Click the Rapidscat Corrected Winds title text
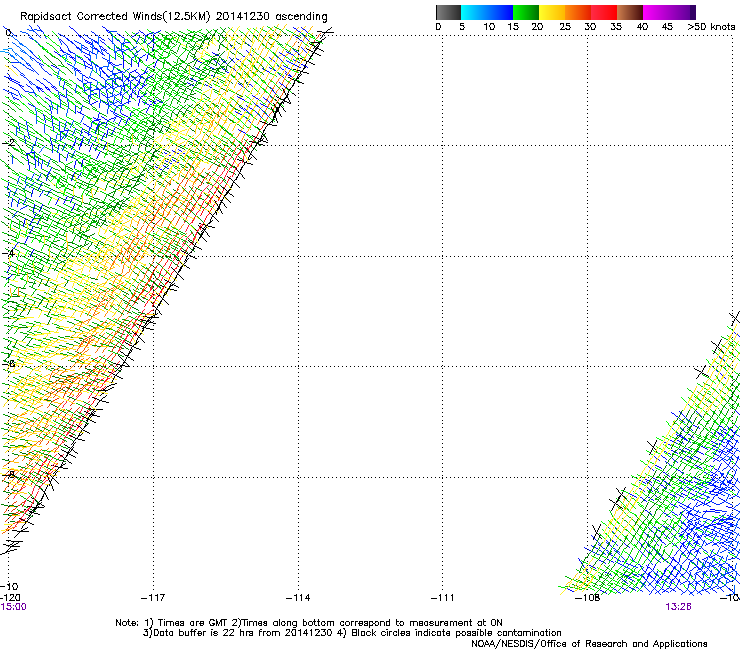This screenshot has width=740, height=650. [x=174, y=17]
